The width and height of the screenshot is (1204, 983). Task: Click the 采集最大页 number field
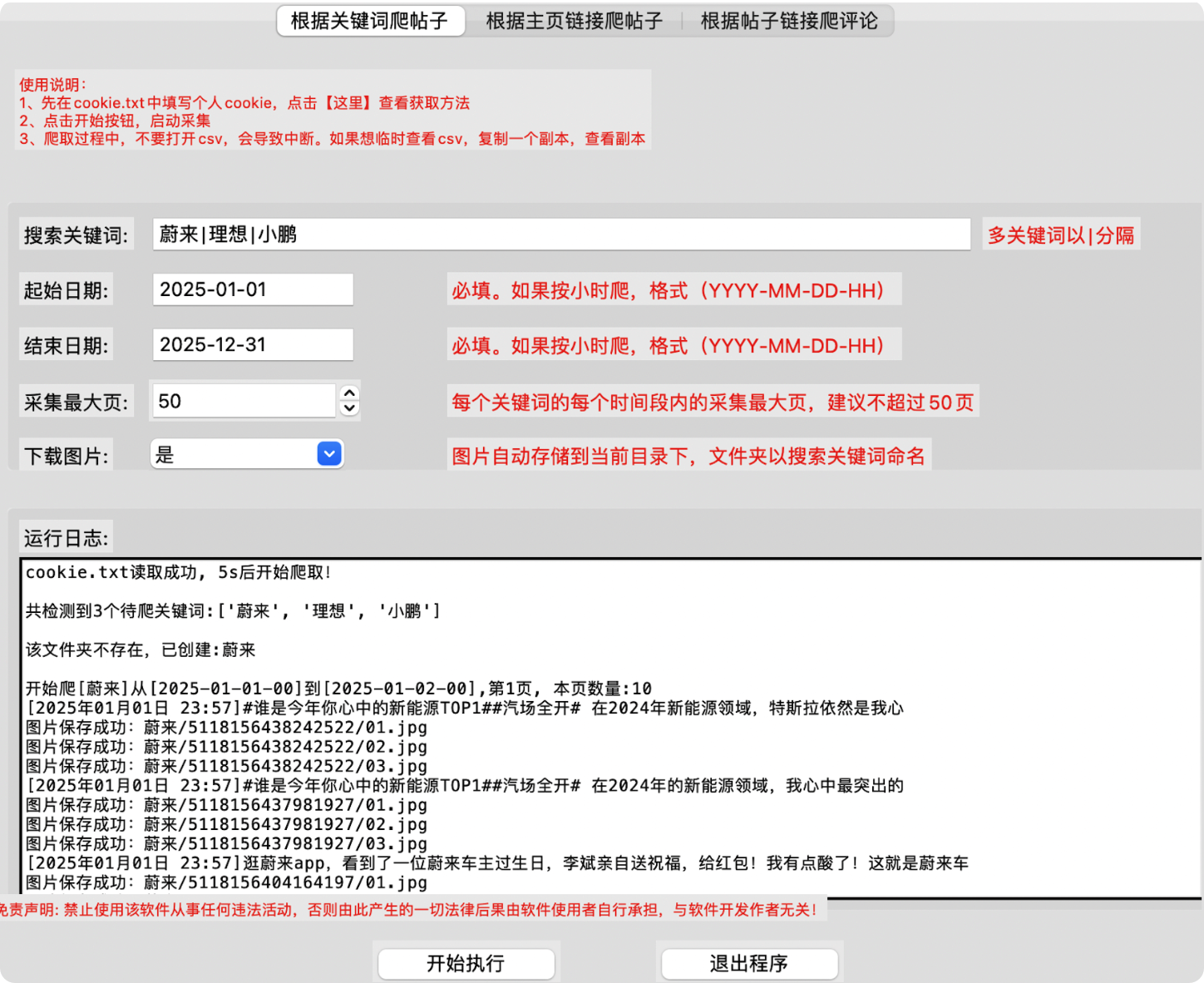pyautogui.click(x=244, y=401)
